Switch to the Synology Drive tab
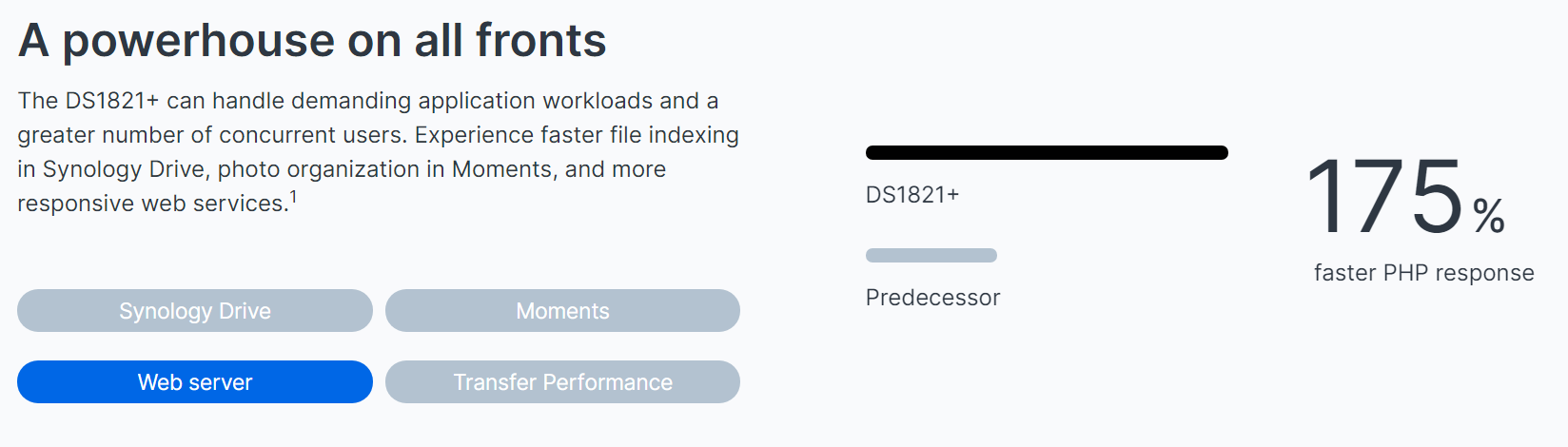 tap(195, 311)
